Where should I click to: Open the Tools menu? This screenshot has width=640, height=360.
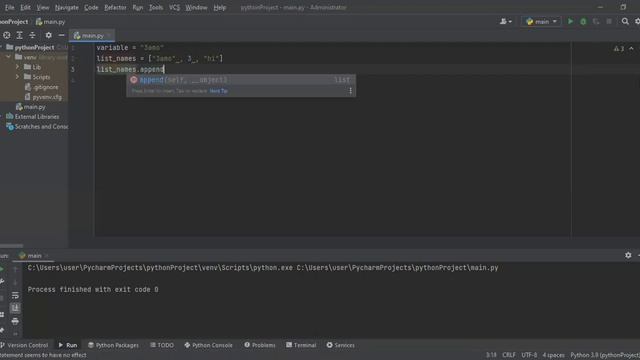(x=156, y=7)
